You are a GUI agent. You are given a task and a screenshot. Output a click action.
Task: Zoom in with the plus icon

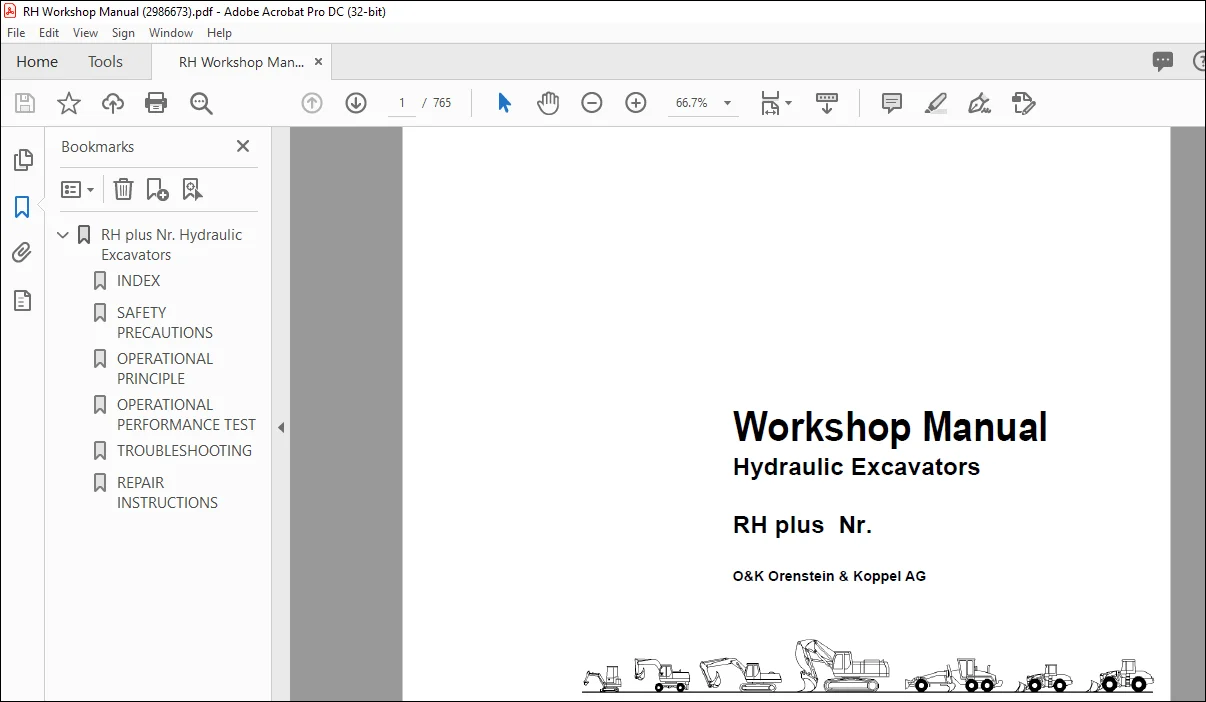point(636,103)
